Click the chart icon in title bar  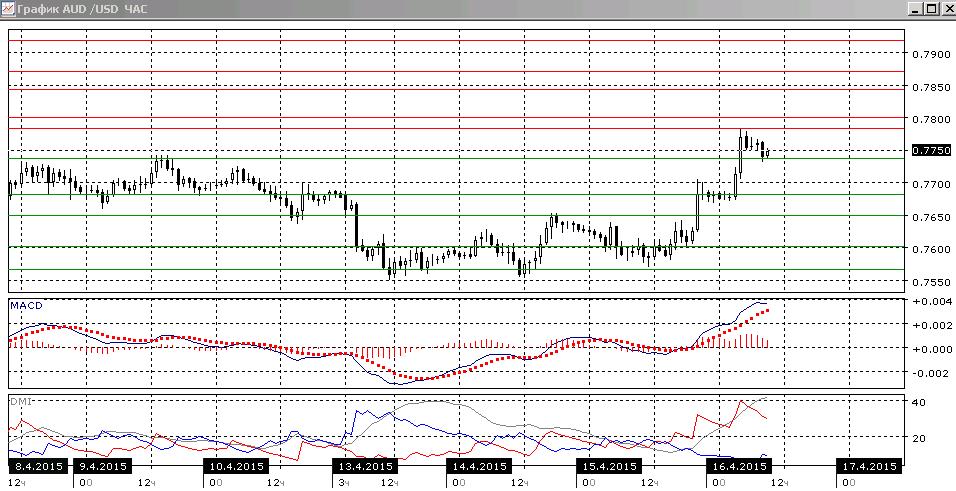[7, 9]
